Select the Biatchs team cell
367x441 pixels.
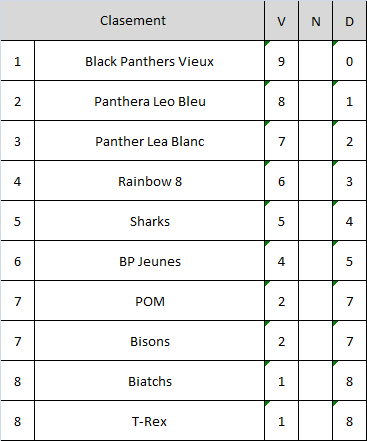click(149, 381)
